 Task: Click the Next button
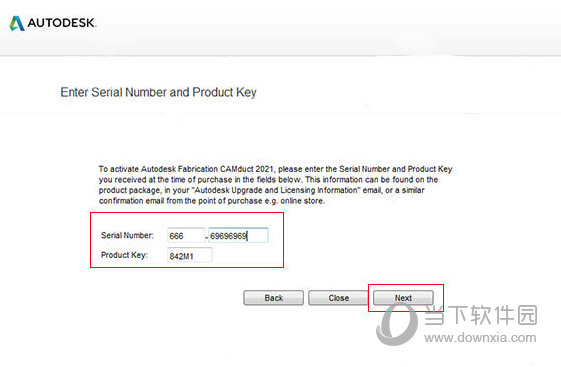coord(403,298)
